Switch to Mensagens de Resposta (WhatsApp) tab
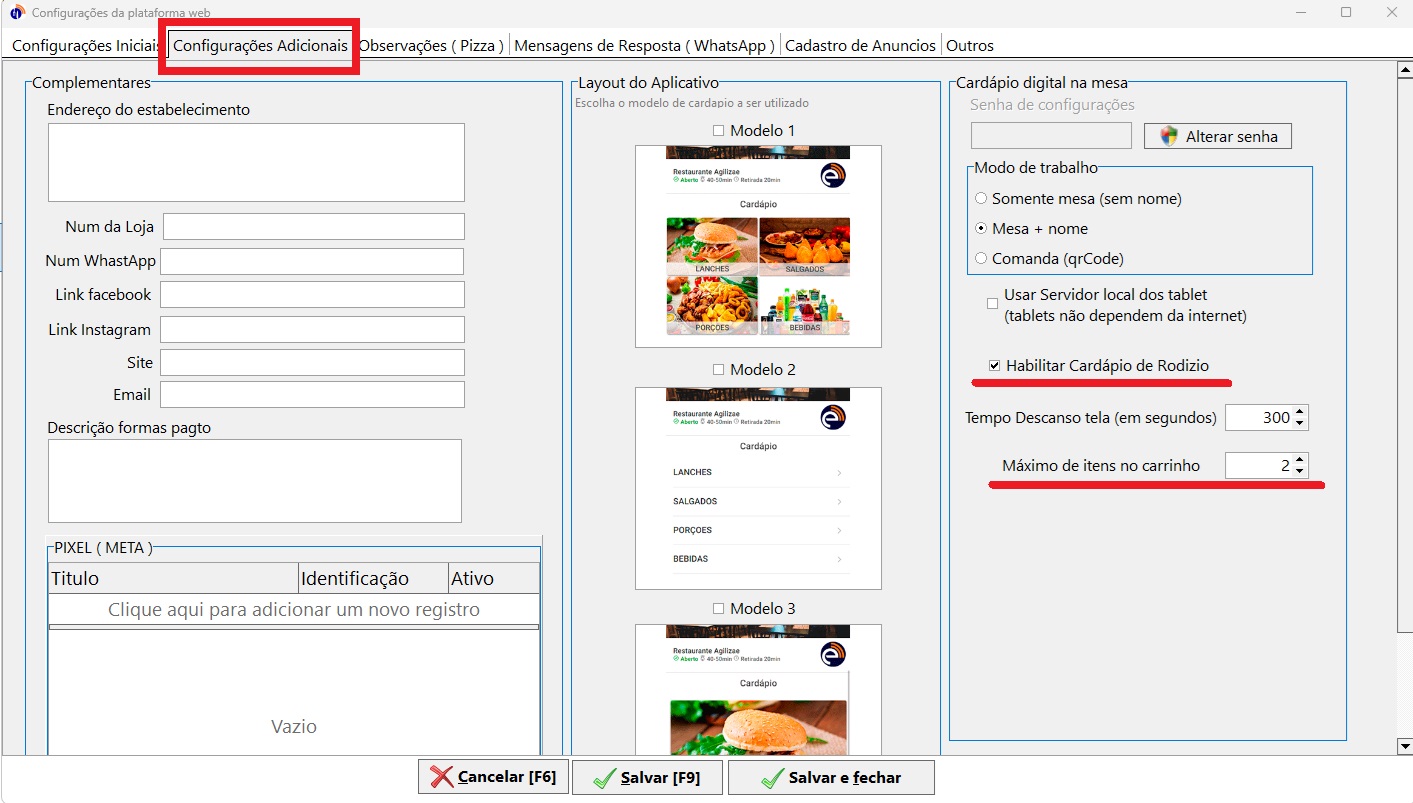This screenshot has width=1413, height=803. pyautogui.click(x=644, y=46)
